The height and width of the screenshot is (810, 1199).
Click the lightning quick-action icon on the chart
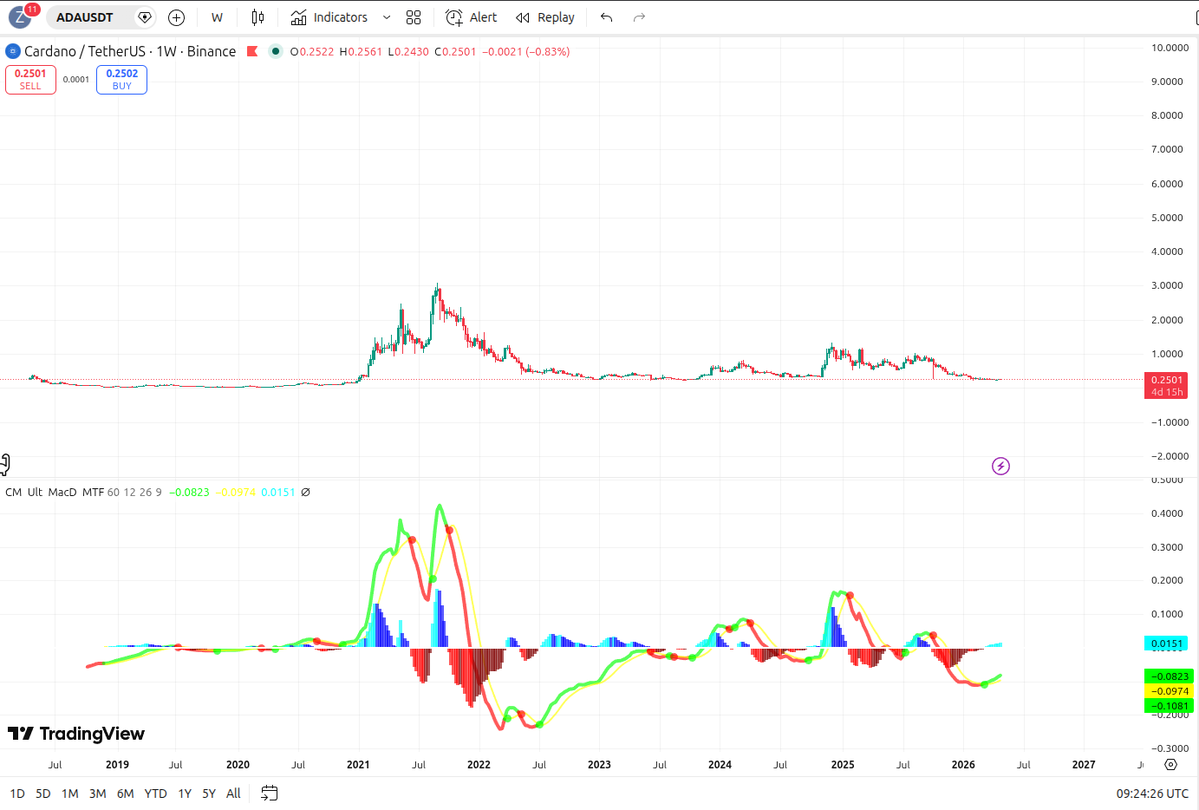(1000, 466)
